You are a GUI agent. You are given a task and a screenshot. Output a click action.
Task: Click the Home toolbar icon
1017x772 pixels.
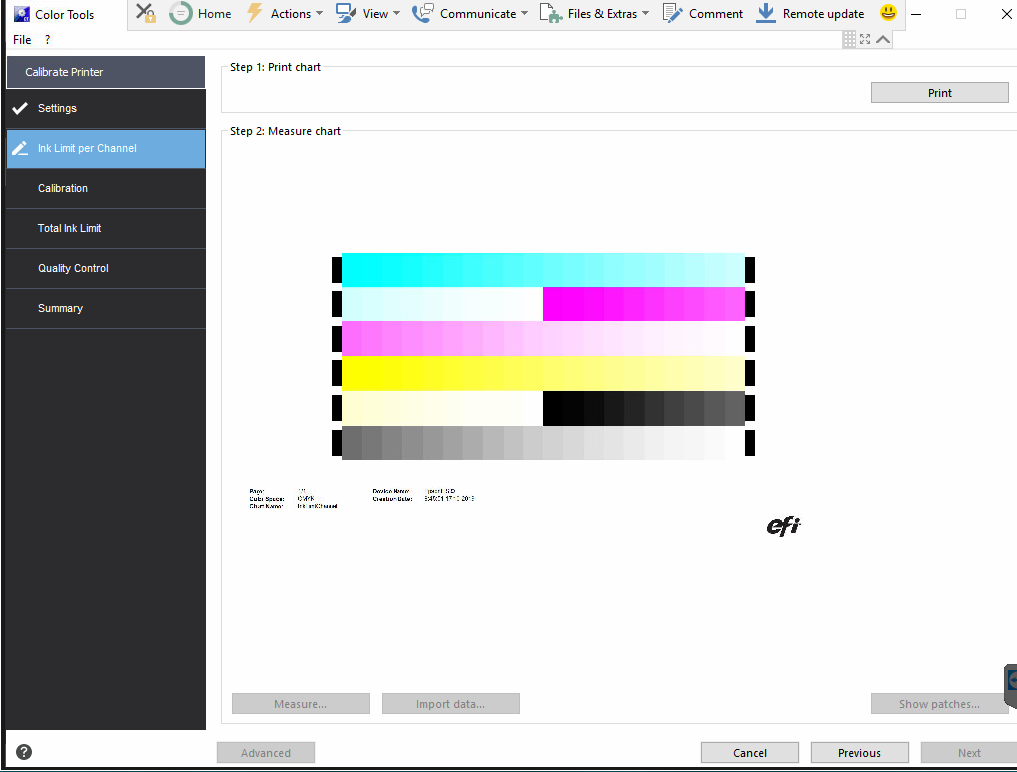point(182,13)
